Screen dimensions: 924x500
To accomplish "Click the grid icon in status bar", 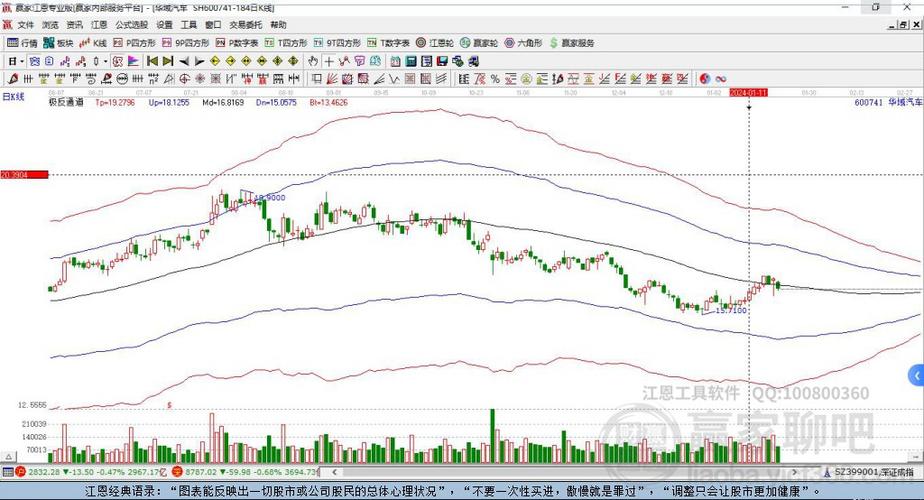I will tap(8, 472).
